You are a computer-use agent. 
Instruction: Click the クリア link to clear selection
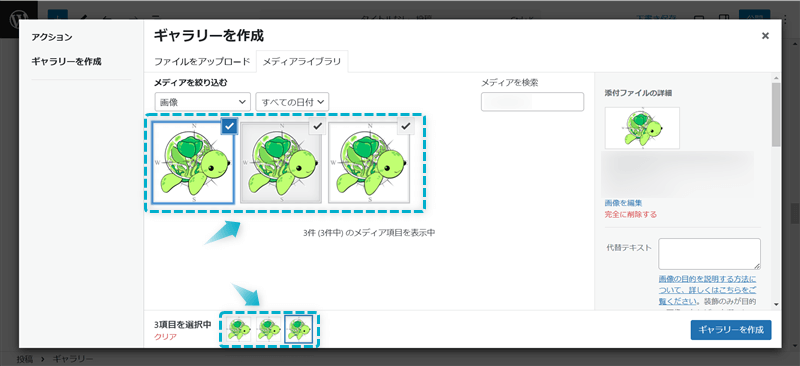point(164,337)
